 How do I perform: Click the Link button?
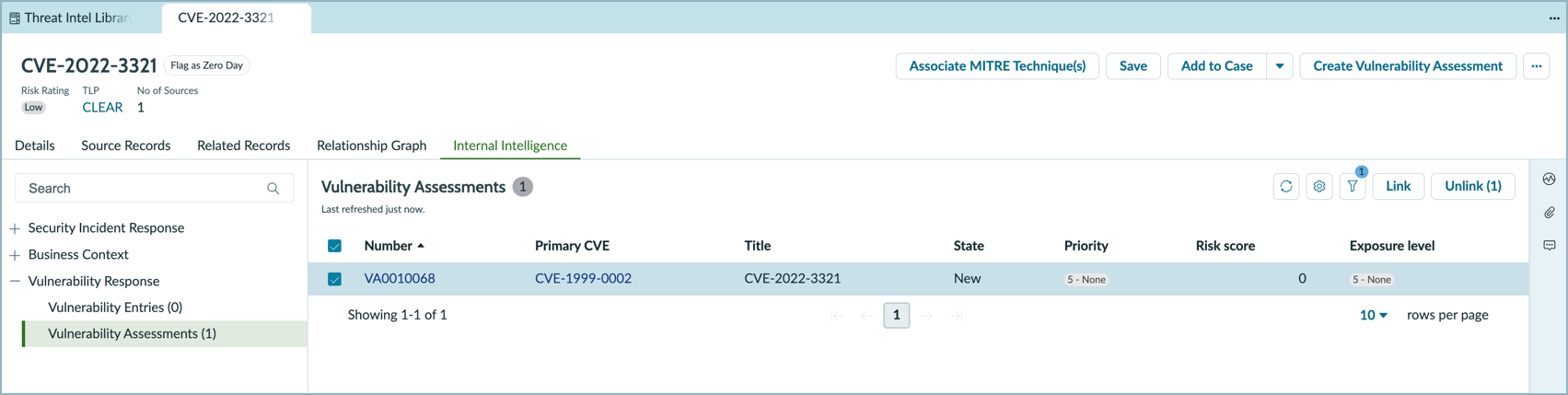click(x=1398, y=186)
